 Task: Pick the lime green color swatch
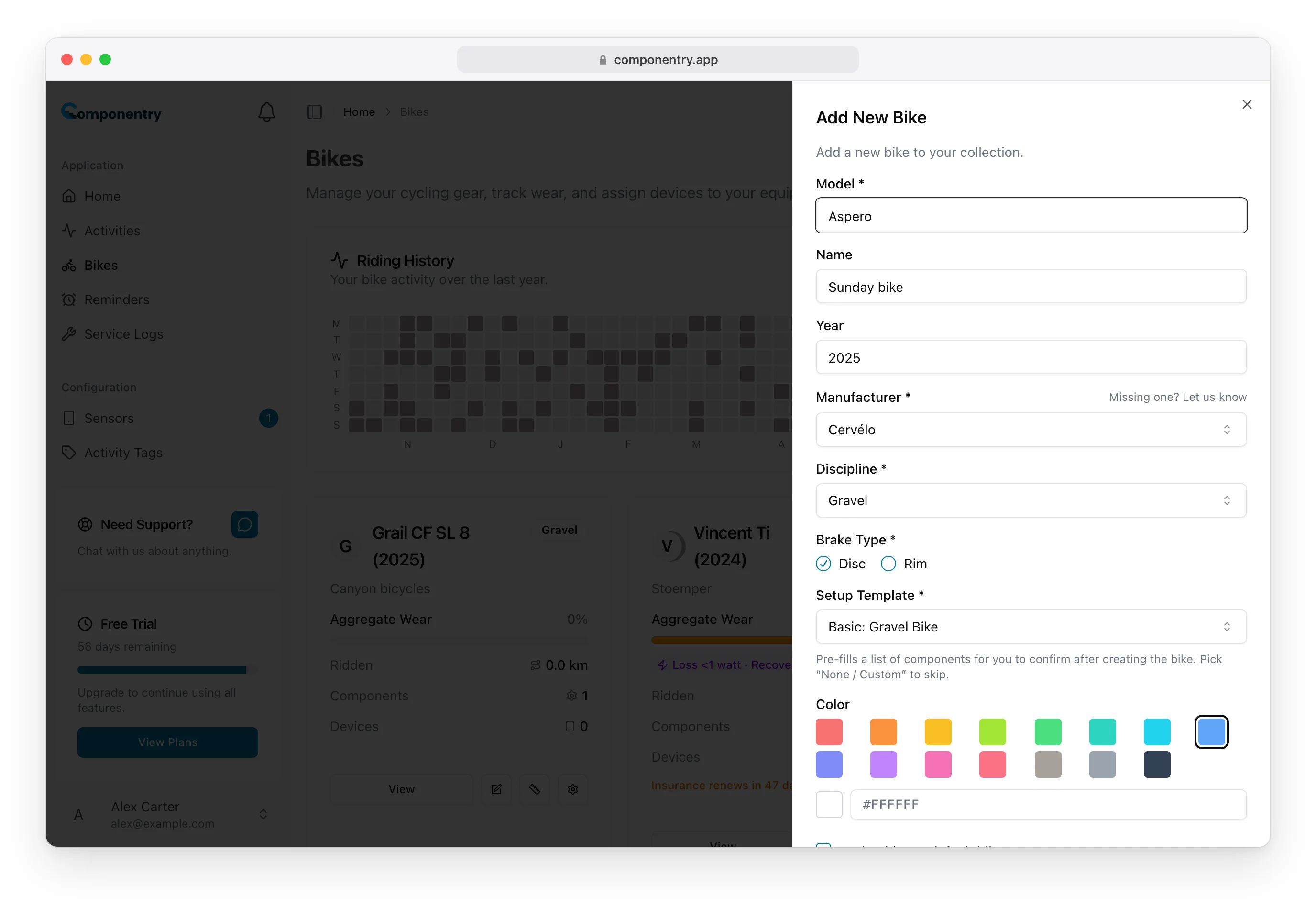pos(992,732)
